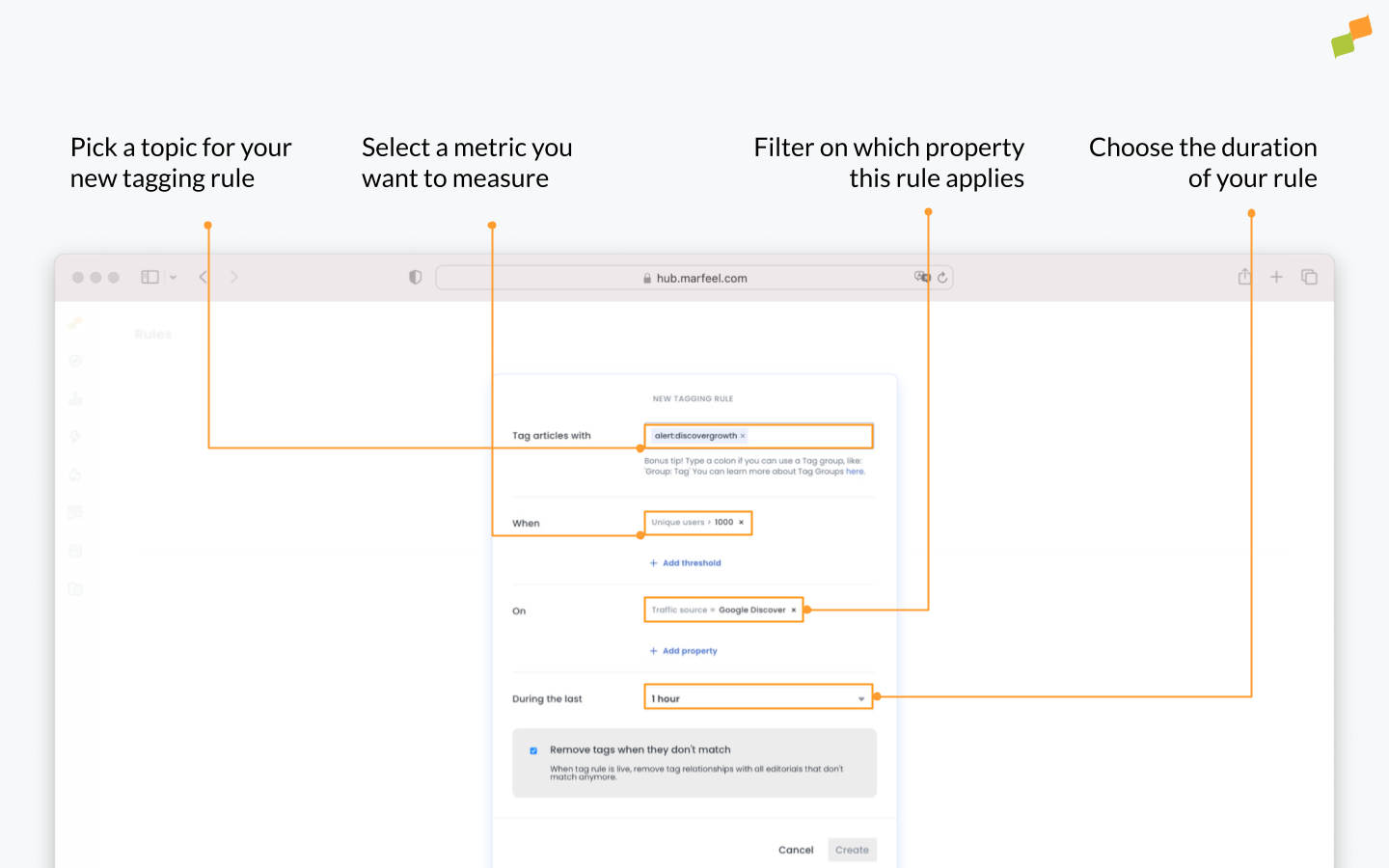Open a new browser tab with the plus button
This screenshot has width=1389, height=868.
[1276, 277]
